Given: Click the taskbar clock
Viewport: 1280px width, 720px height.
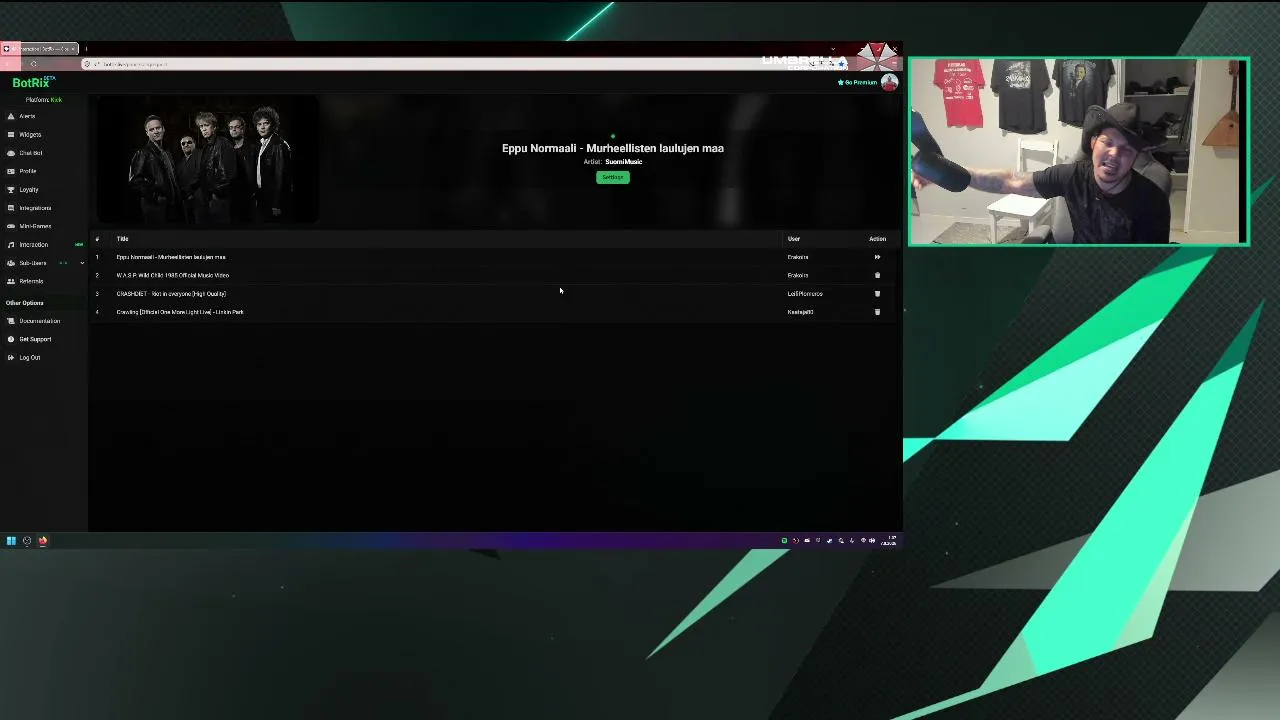Looking at the screenshot, I should pos(889,541).
